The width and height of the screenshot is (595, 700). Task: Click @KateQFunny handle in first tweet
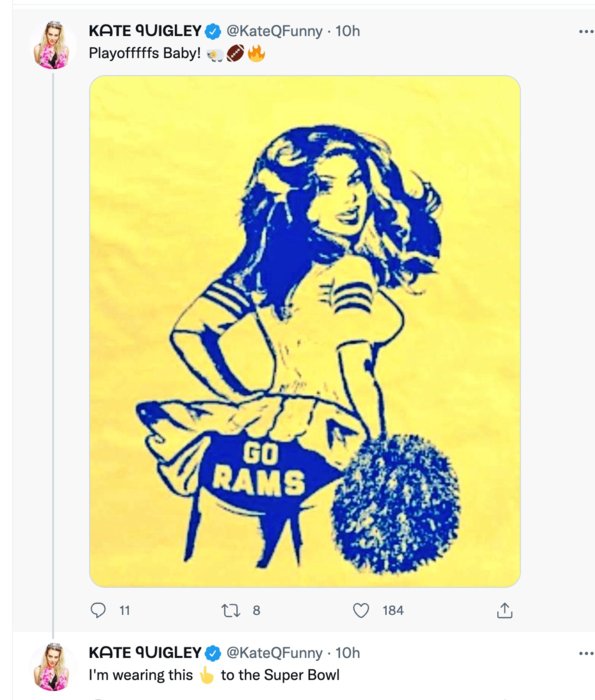274,31
